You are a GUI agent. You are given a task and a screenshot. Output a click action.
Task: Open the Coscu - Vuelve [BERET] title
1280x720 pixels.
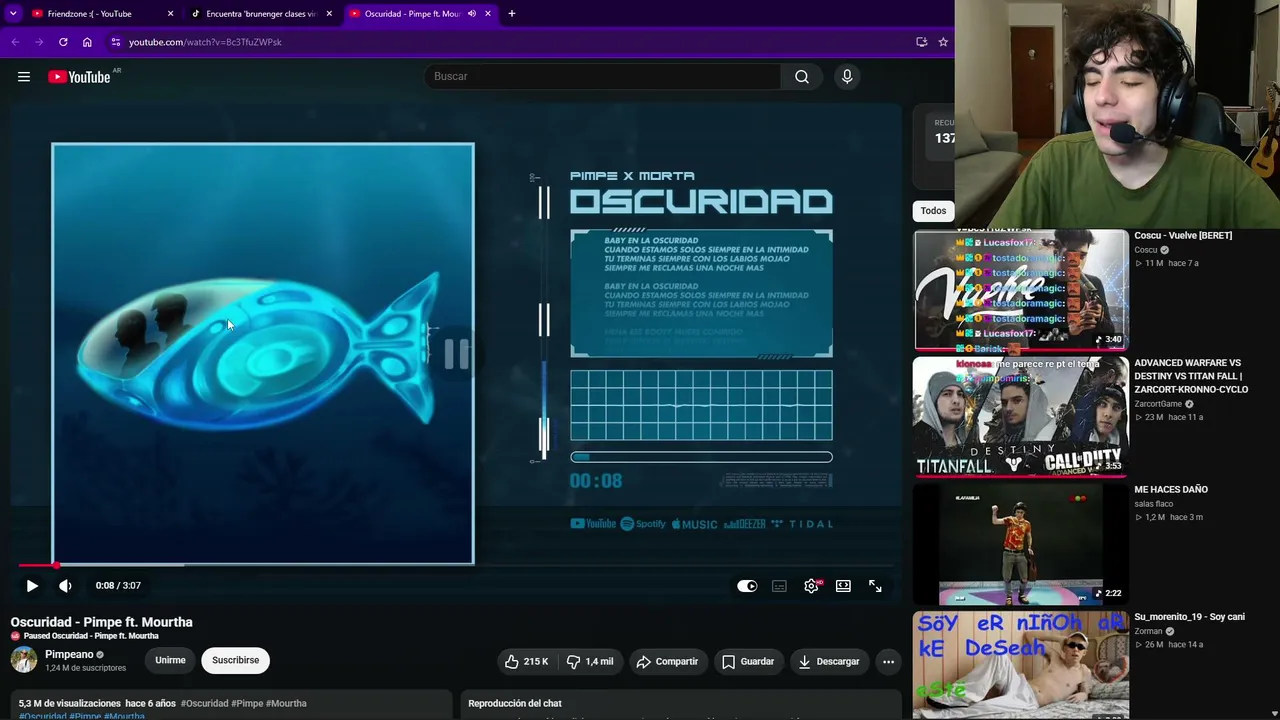[1183, 236]
